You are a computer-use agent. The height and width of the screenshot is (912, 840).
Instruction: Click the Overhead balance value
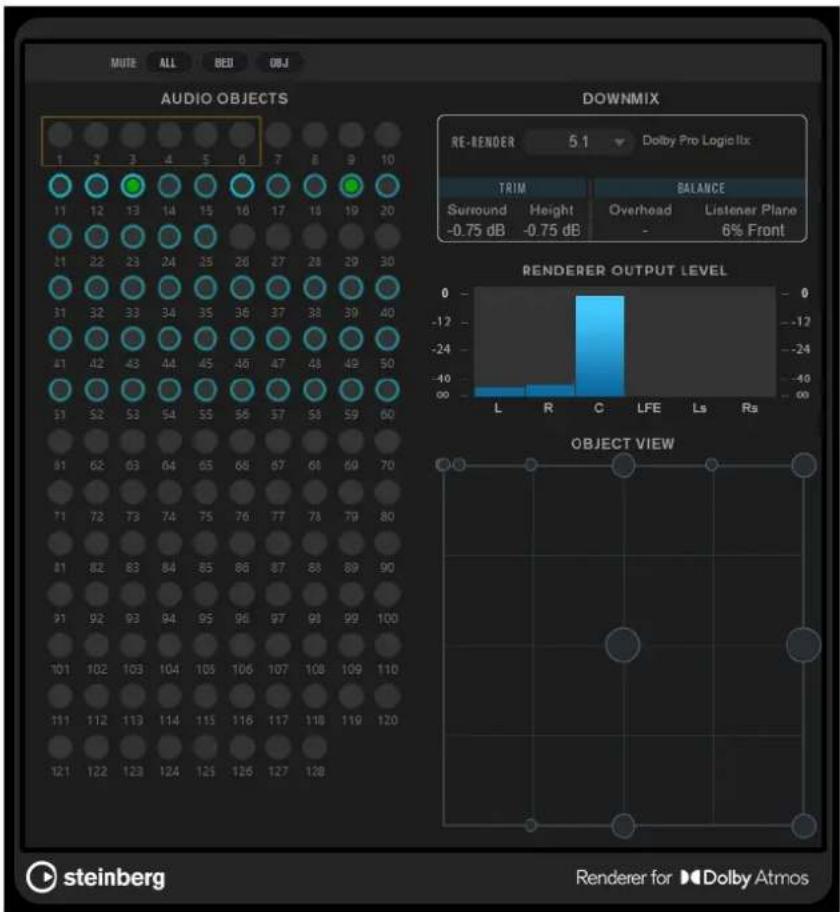645,230
